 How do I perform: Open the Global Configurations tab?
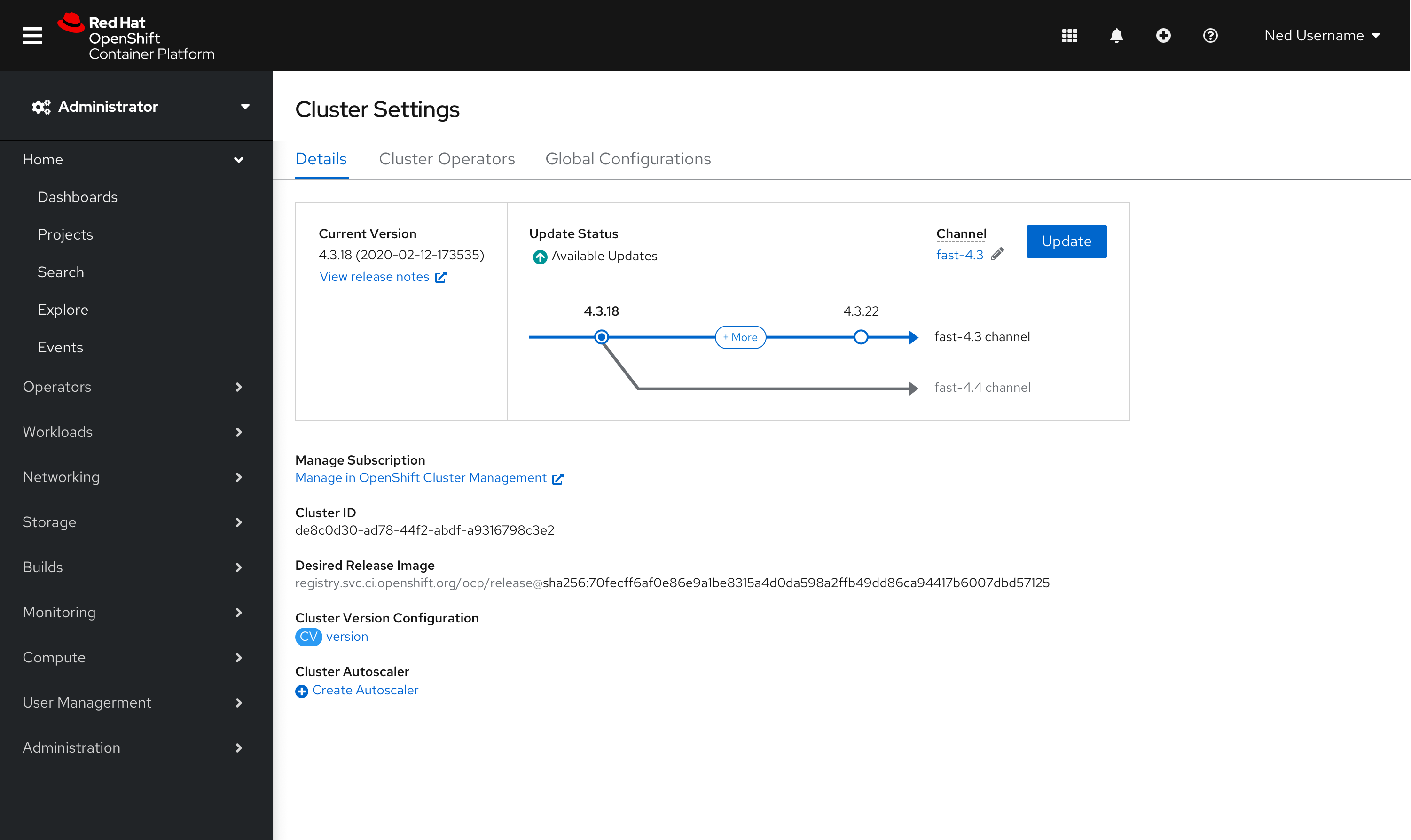click(x=628, y=158)
